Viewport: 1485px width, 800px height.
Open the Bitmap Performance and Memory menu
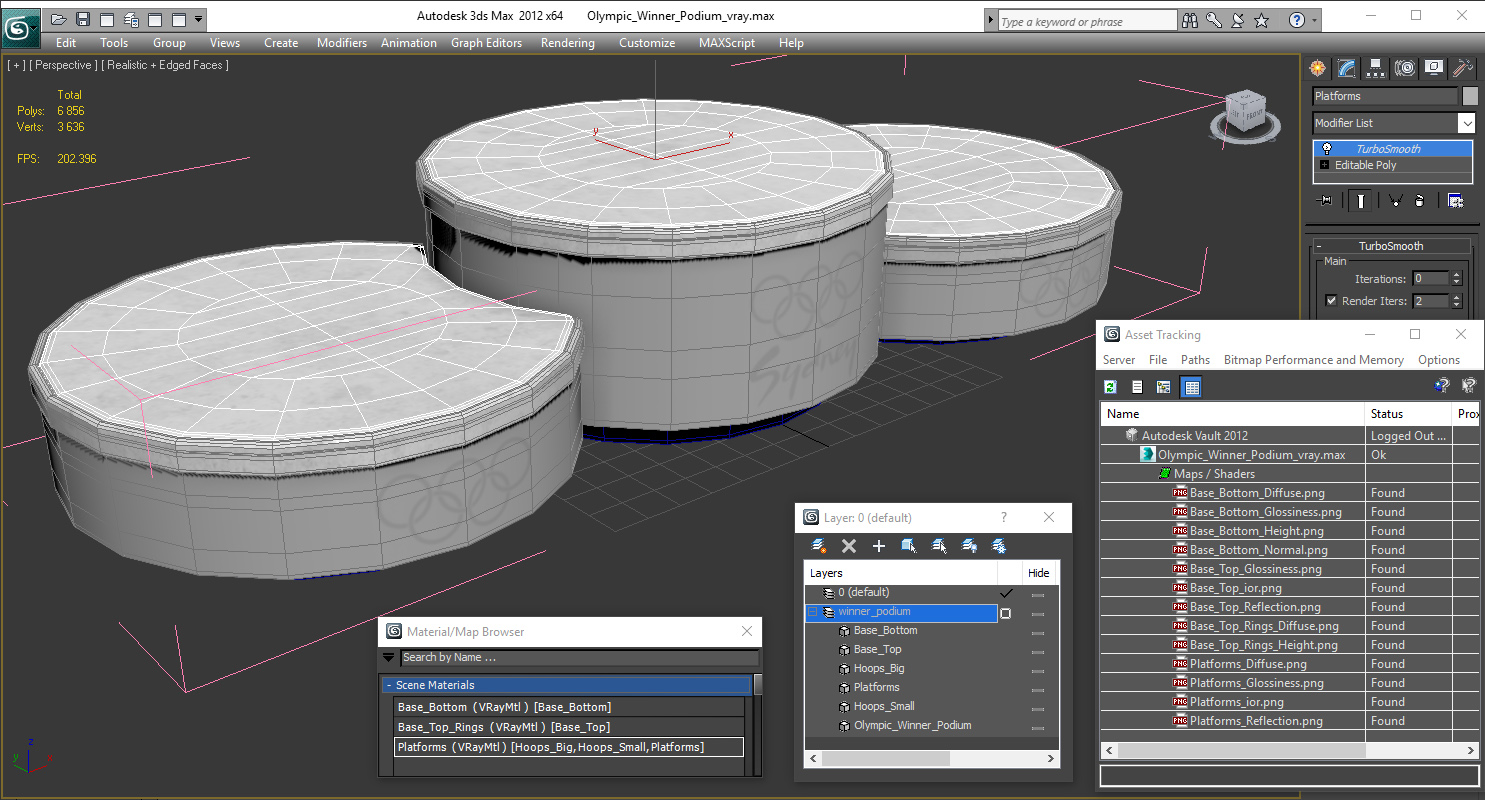[1313, 360]
